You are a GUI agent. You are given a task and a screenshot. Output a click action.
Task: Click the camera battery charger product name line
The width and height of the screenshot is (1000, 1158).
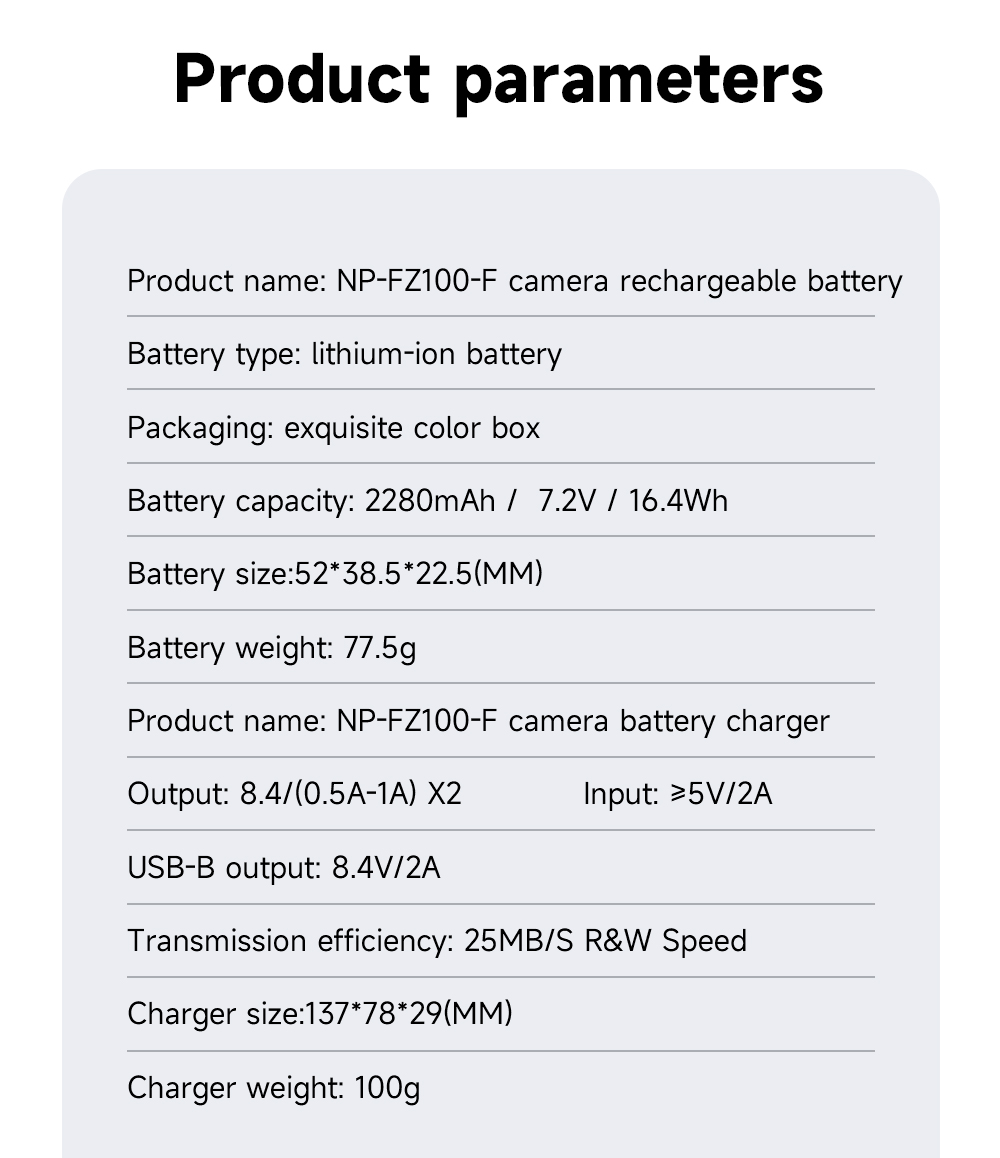pyautogui.click(x=478, y=721)
